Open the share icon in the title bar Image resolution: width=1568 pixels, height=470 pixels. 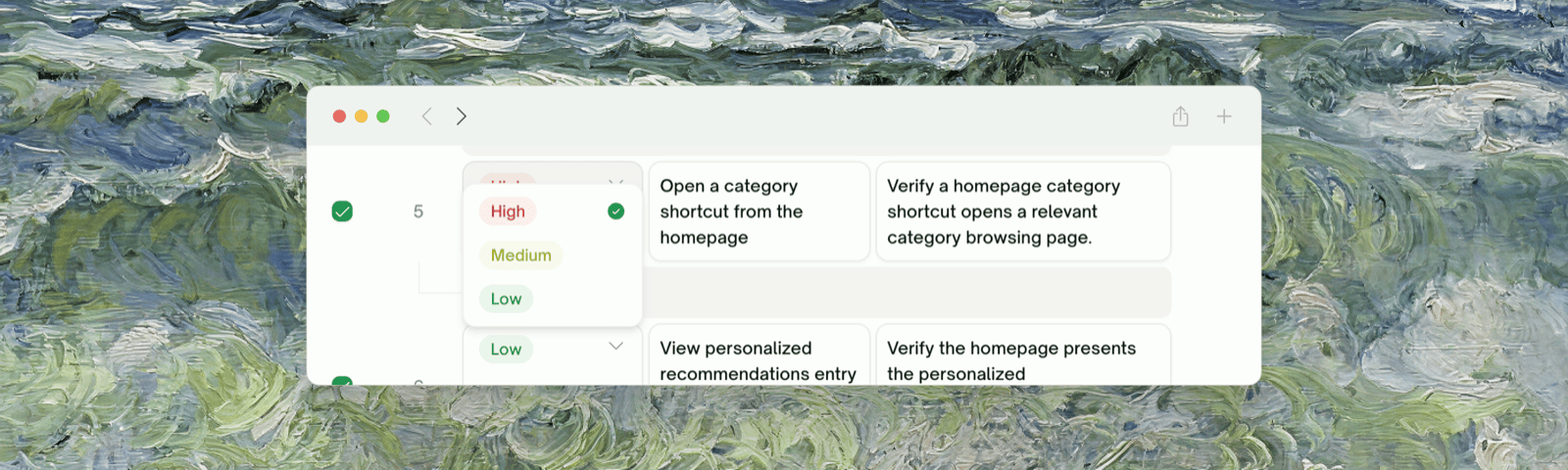(x=1181, y=117)
